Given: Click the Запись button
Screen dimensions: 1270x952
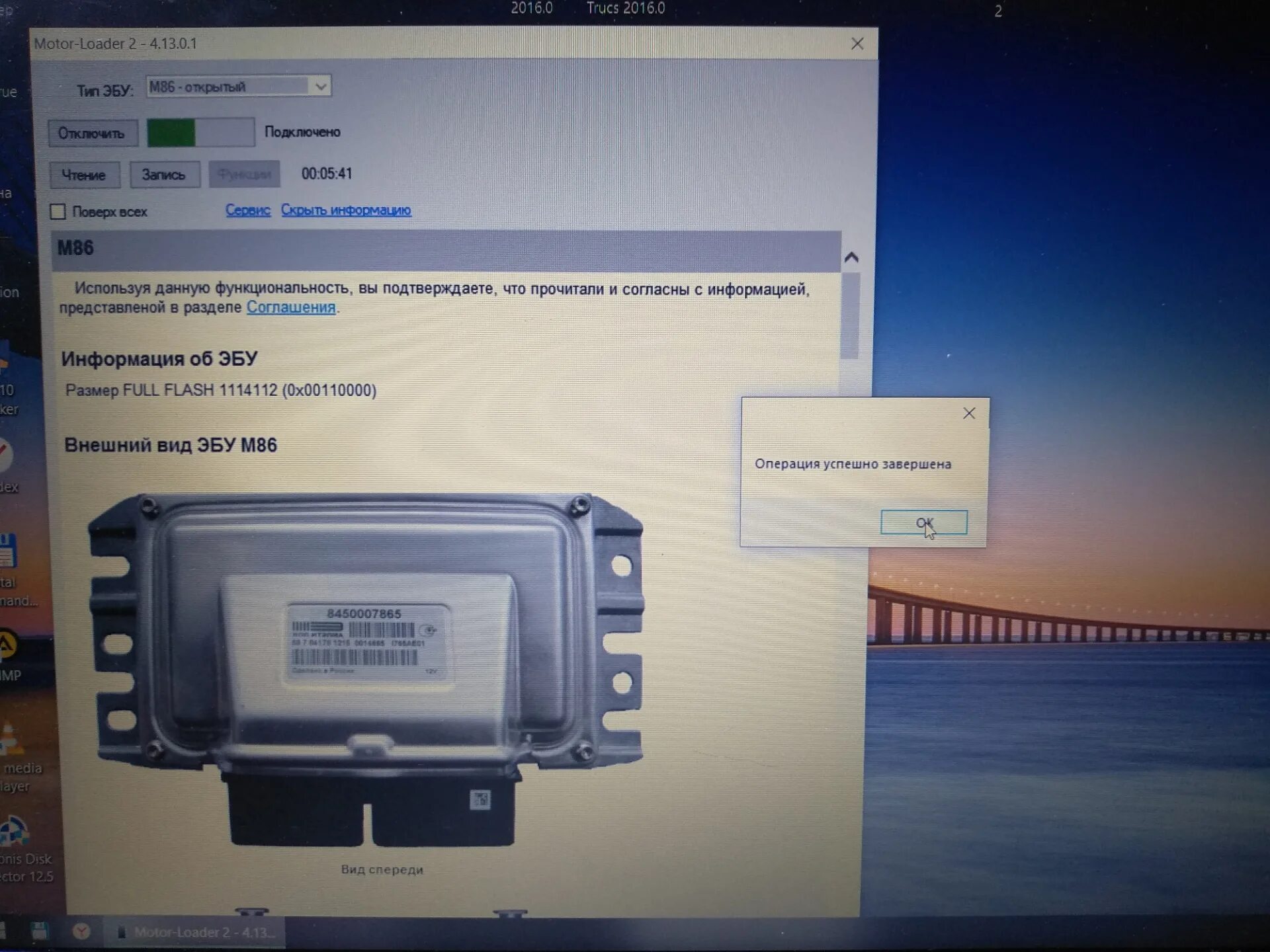Looking at the screenshot, I should [164, 175].
